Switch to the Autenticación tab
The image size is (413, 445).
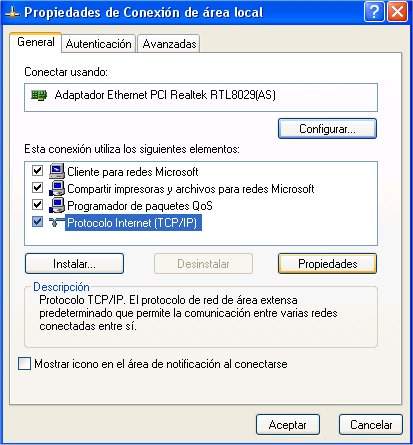pos(99,44)
